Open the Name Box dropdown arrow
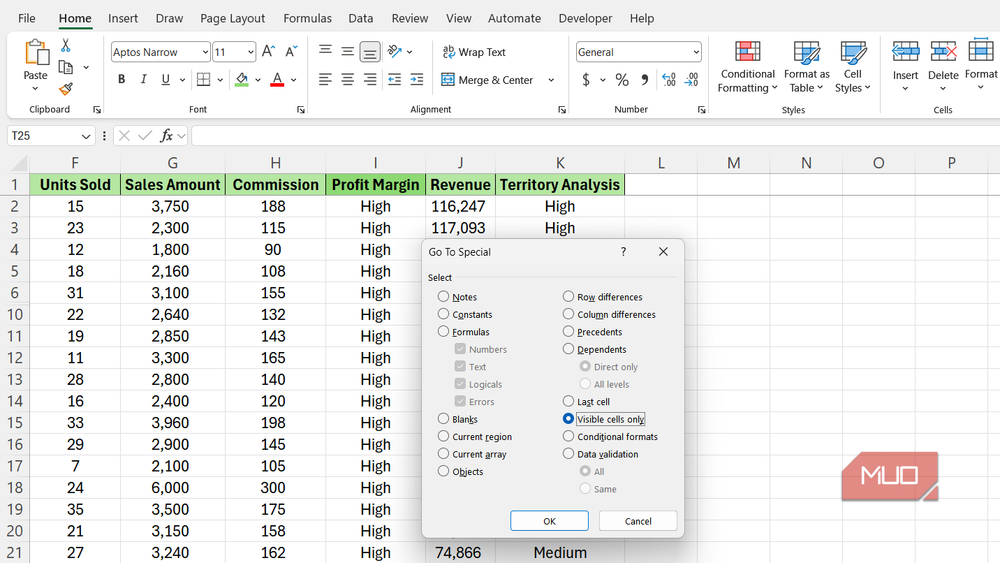Viewport: 1000px width, 563px height. (85, 136)
